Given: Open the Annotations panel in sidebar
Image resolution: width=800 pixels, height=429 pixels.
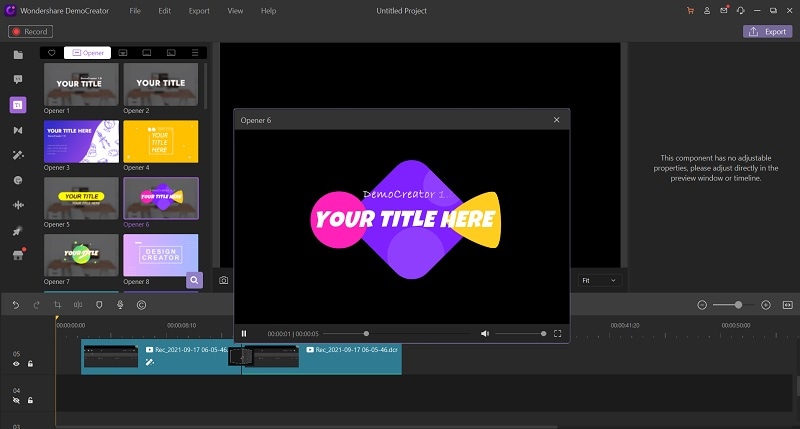Looking at the screenshot, I should 18,79.
